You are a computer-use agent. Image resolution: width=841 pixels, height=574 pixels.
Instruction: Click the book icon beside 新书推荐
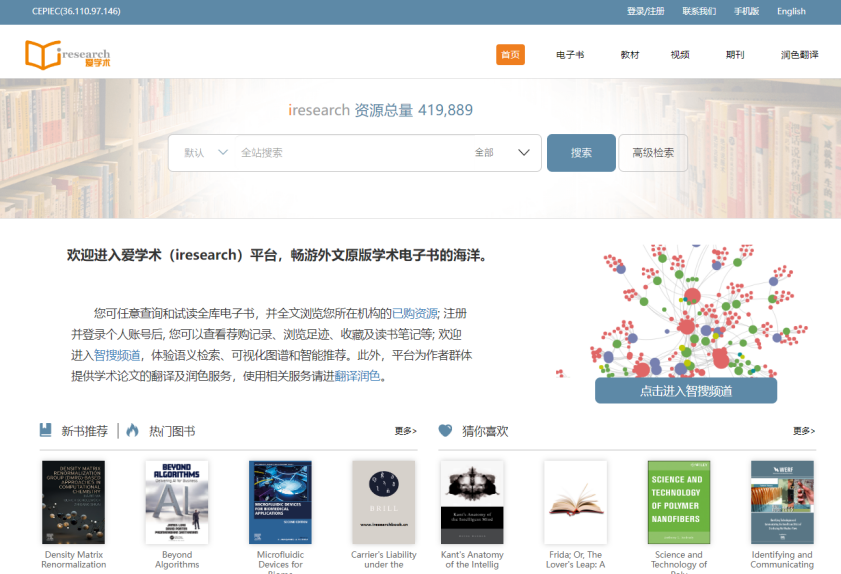click(46, 430)
